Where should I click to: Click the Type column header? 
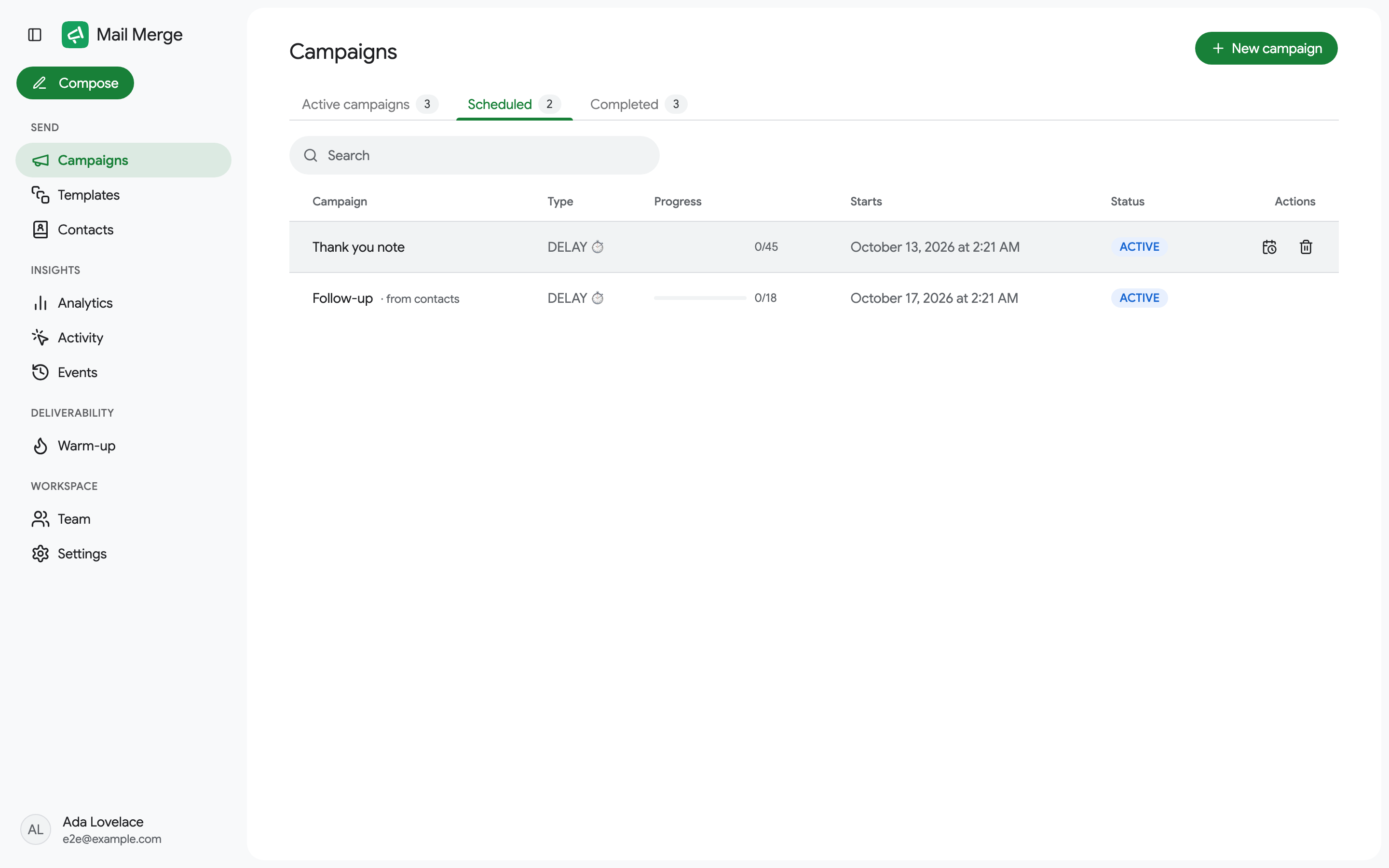[560, 202]
